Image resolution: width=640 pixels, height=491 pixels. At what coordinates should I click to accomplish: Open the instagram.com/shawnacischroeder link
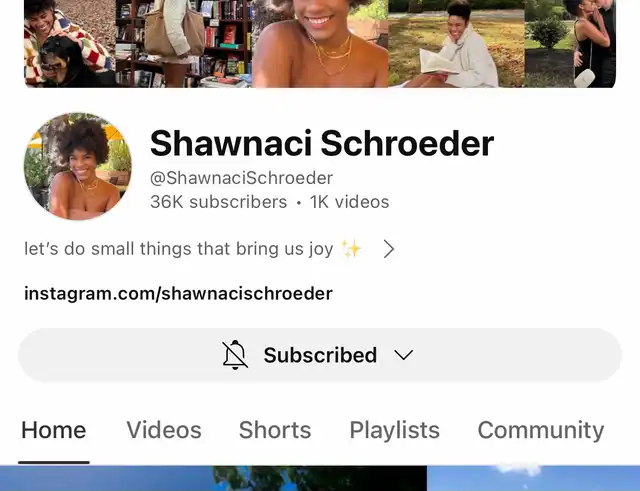click(x=178, y=294)
